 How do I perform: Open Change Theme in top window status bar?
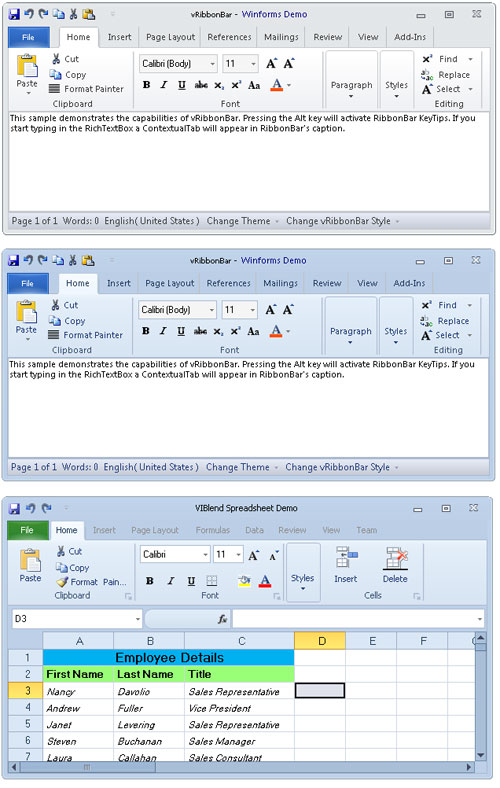tap(242, 221)
